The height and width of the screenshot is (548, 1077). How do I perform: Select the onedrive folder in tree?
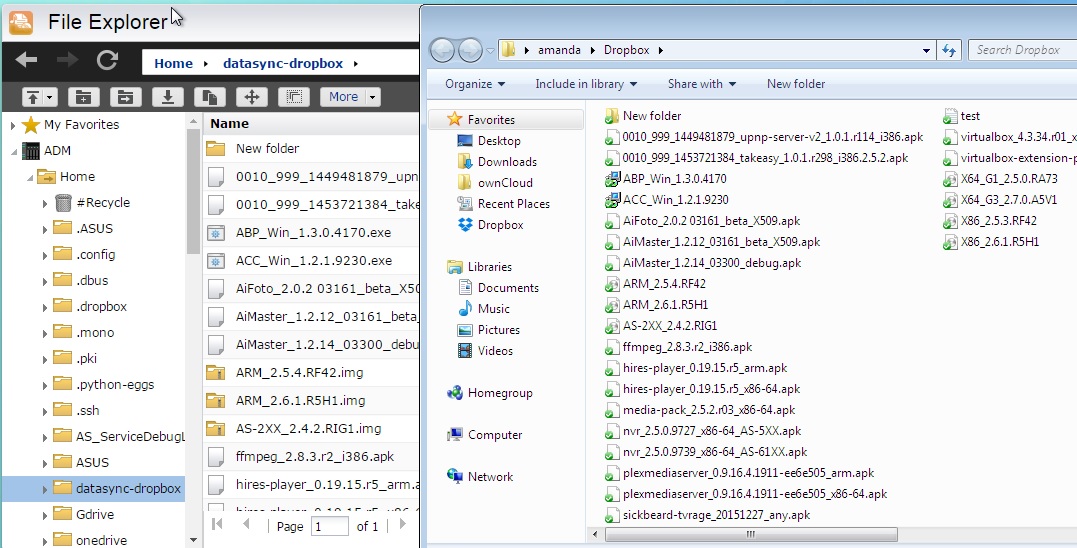[100, 540]
